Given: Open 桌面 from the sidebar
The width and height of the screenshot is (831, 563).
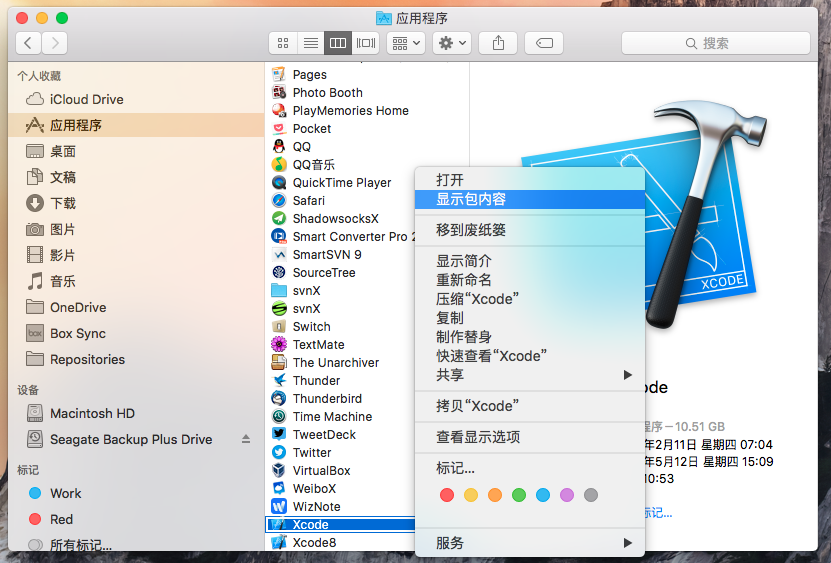Looking at the screenshot, I should 136,151.
